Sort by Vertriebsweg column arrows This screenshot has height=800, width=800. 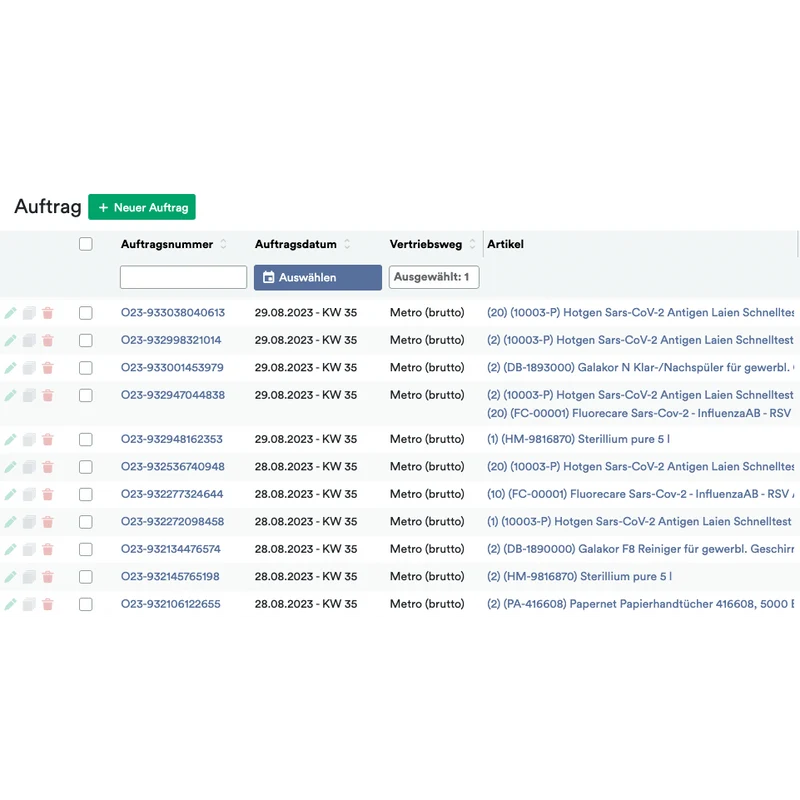(x=472, y=244)
